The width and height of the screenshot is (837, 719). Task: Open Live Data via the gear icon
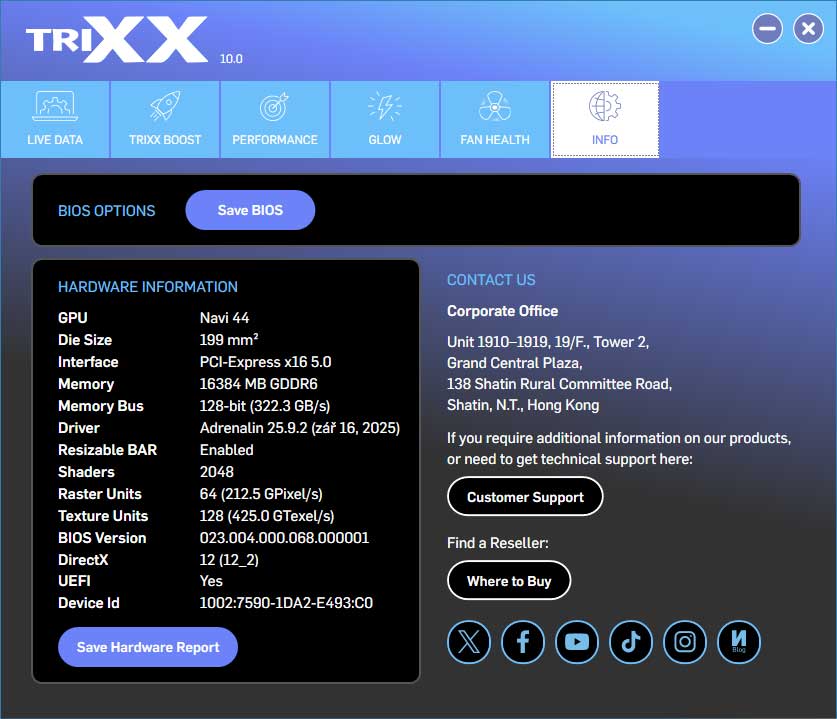54,105
